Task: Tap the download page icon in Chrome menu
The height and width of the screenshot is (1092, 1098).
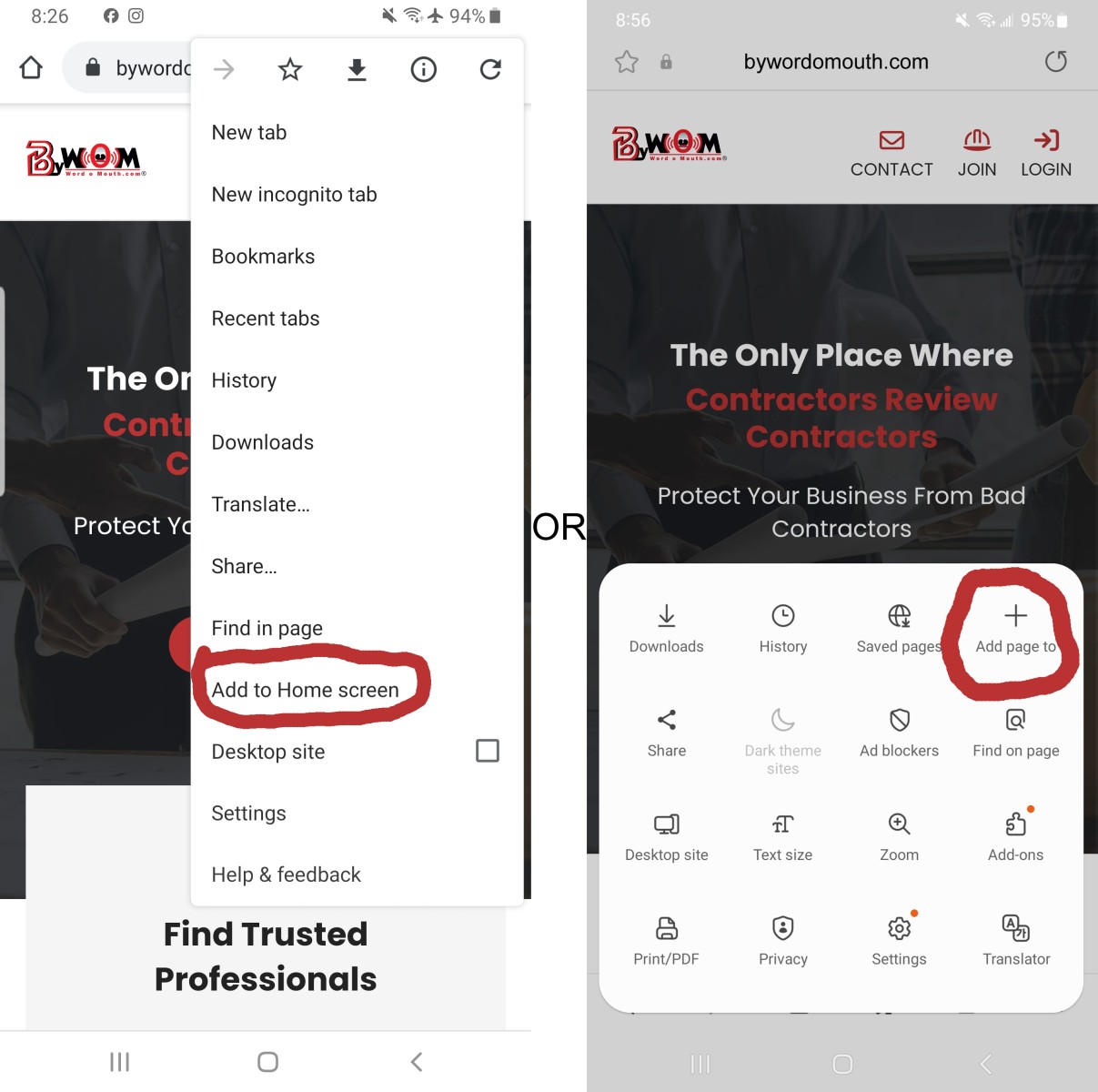Action: [357, 69]
